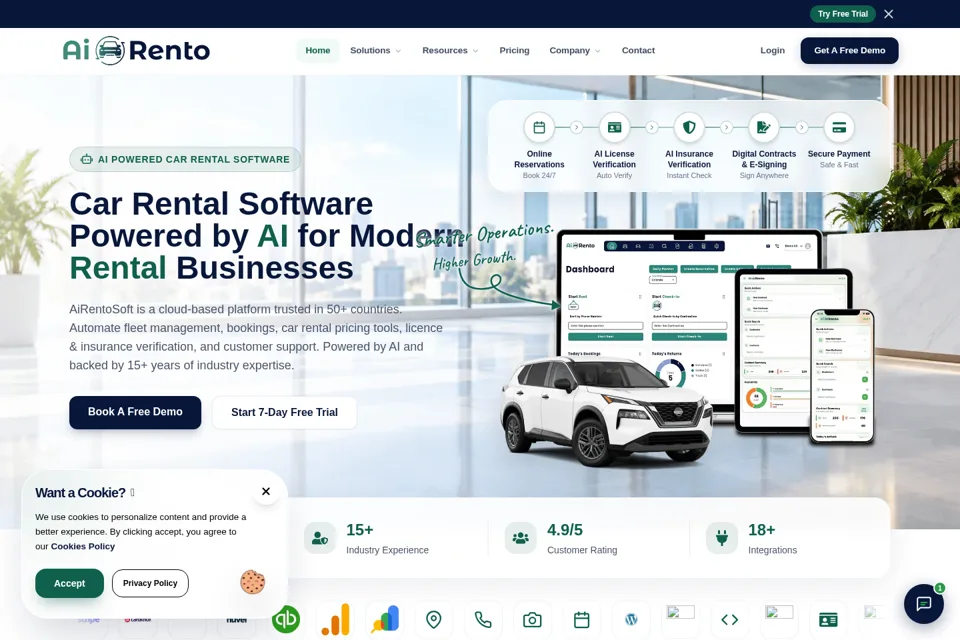The image size is (960, 640).
Task: Click the camera integration icon
Action: tap(532, 620)
